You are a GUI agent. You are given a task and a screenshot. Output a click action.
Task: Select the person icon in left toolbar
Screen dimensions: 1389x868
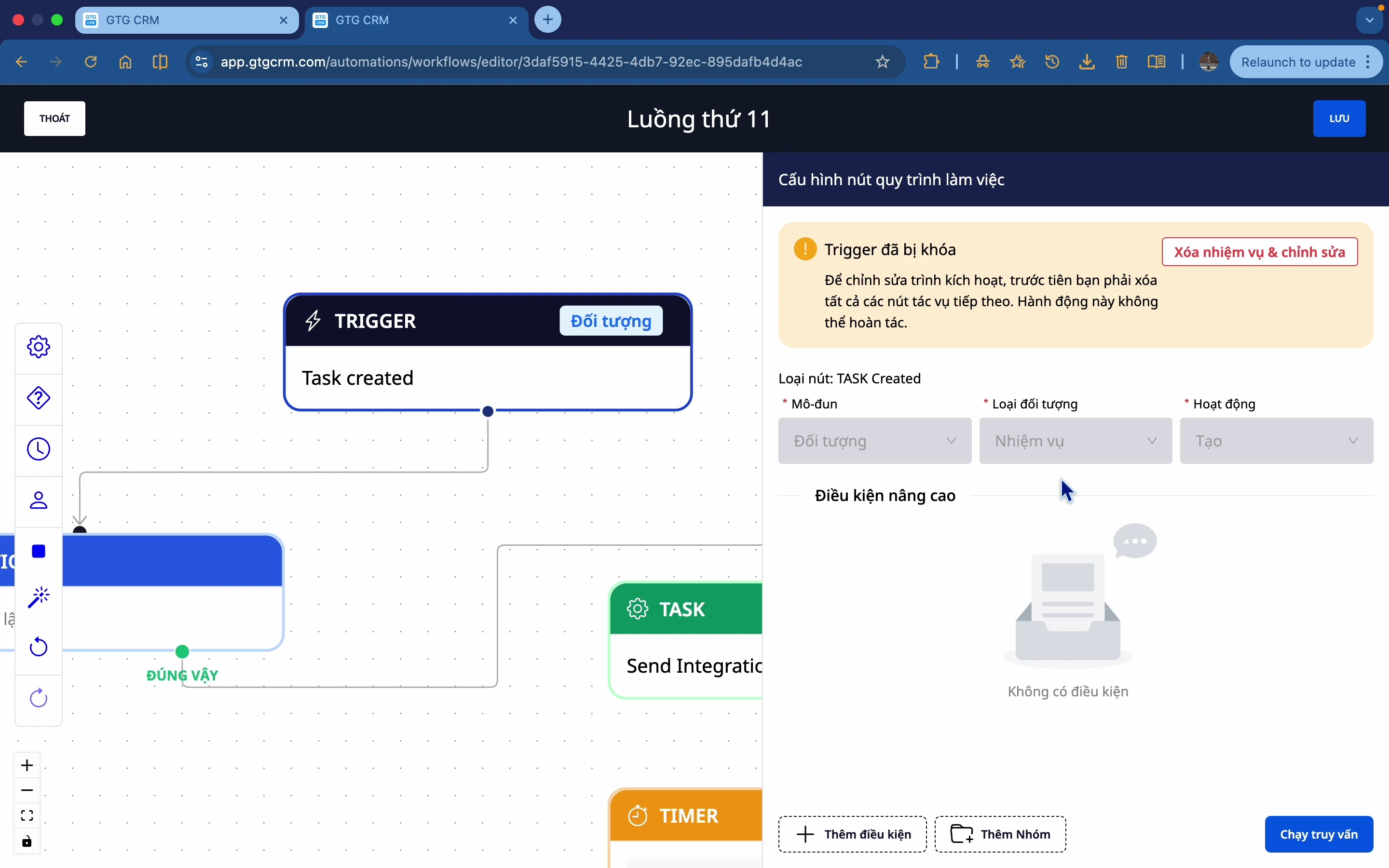coord(39,501)
